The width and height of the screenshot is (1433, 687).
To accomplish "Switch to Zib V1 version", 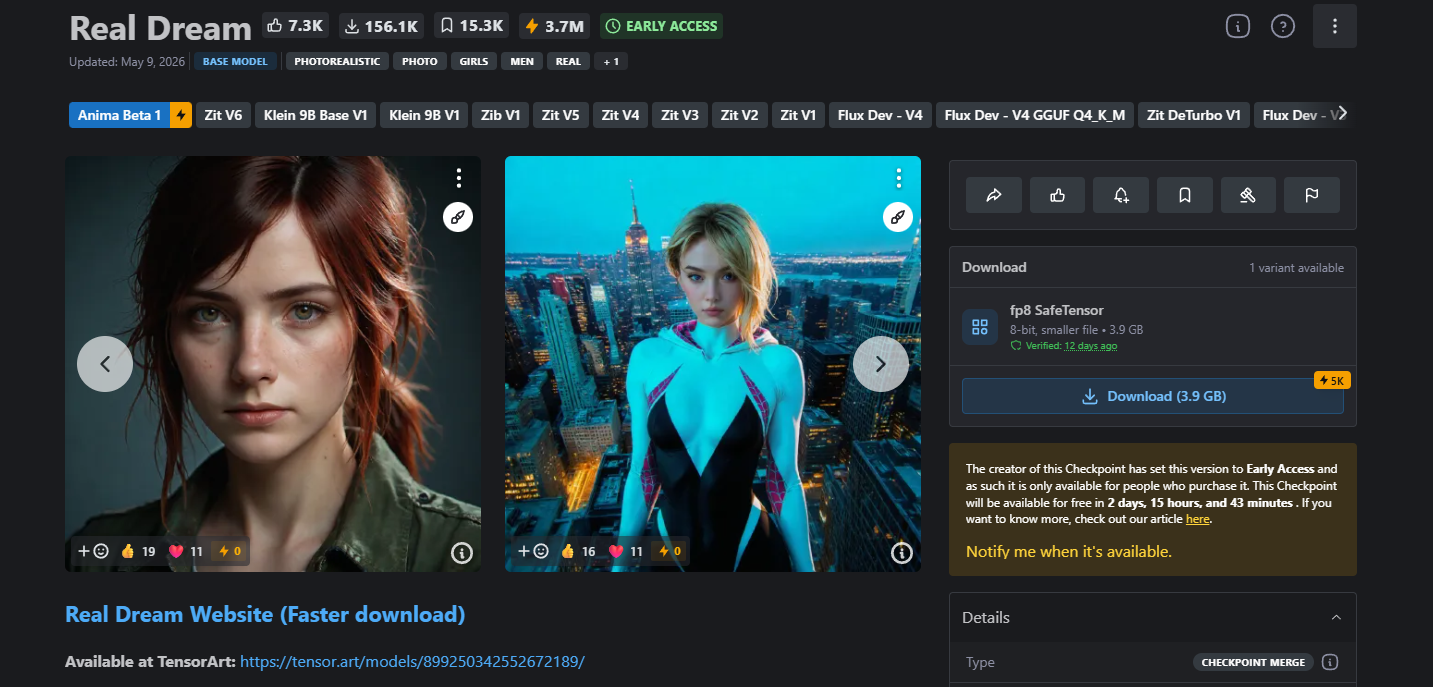I will [501, 115].
